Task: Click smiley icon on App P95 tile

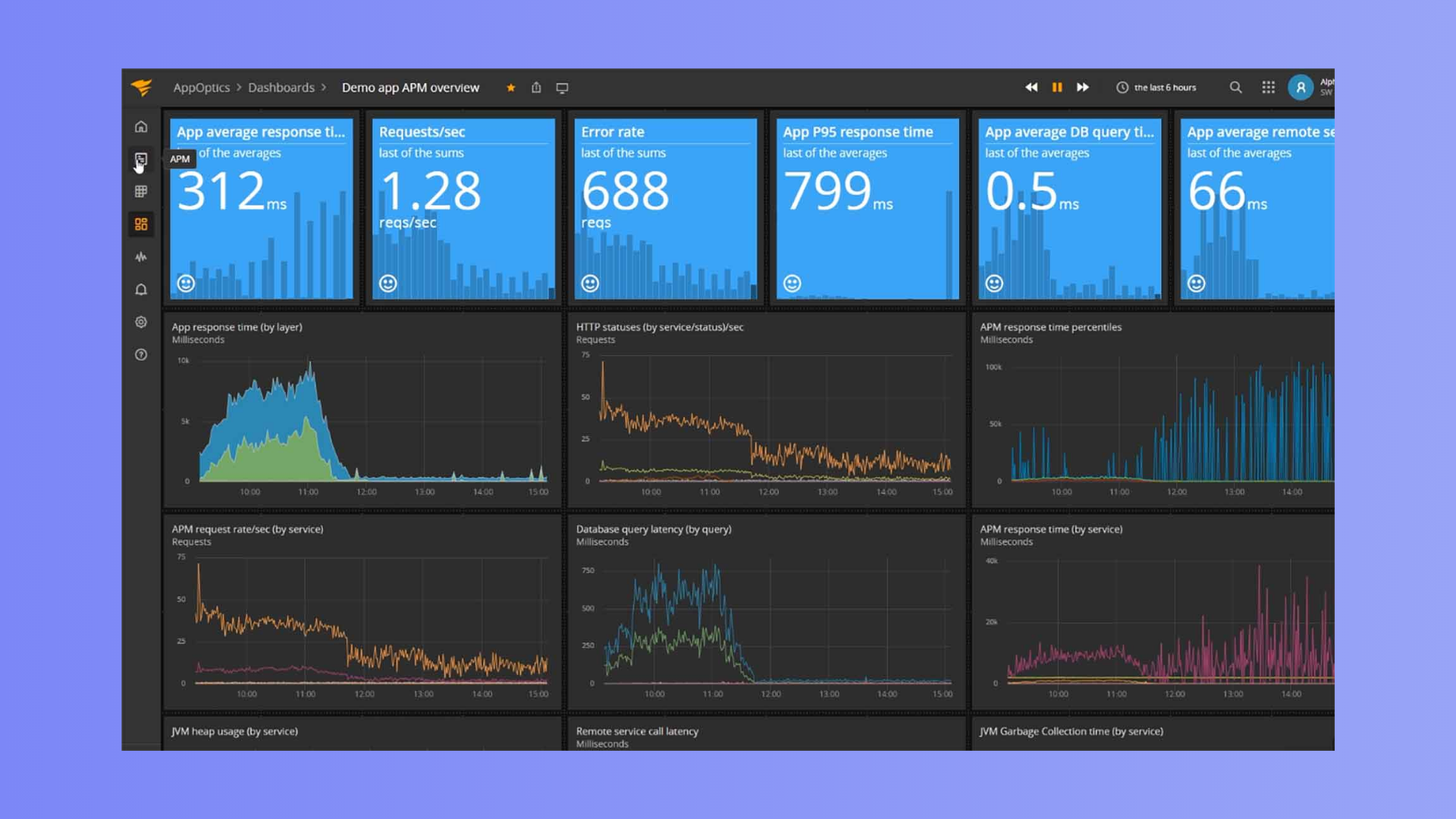Action: [792, 284]
